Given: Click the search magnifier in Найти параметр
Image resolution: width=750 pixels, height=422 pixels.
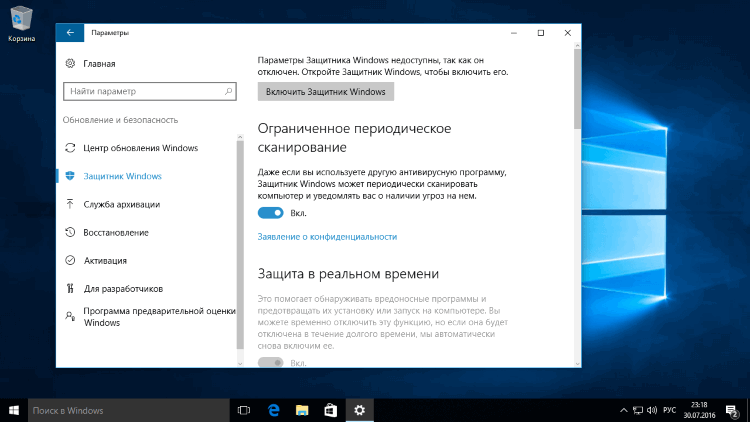Looking at the screenshot, I should click(x=229, y=91).
